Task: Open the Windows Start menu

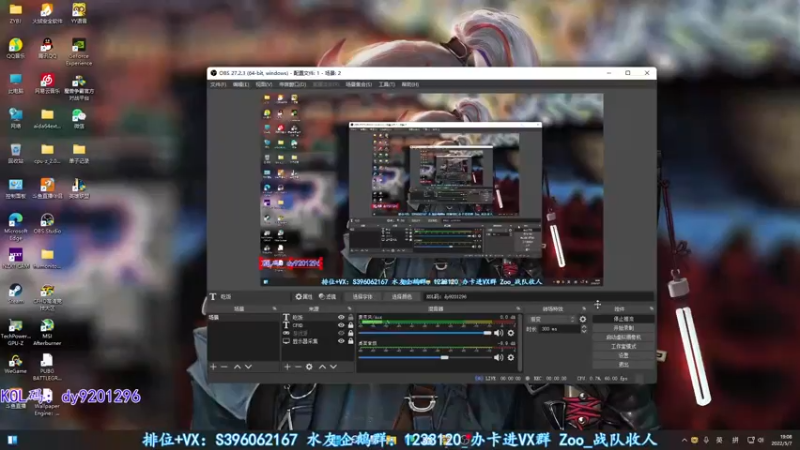Action: pos(12,440)
